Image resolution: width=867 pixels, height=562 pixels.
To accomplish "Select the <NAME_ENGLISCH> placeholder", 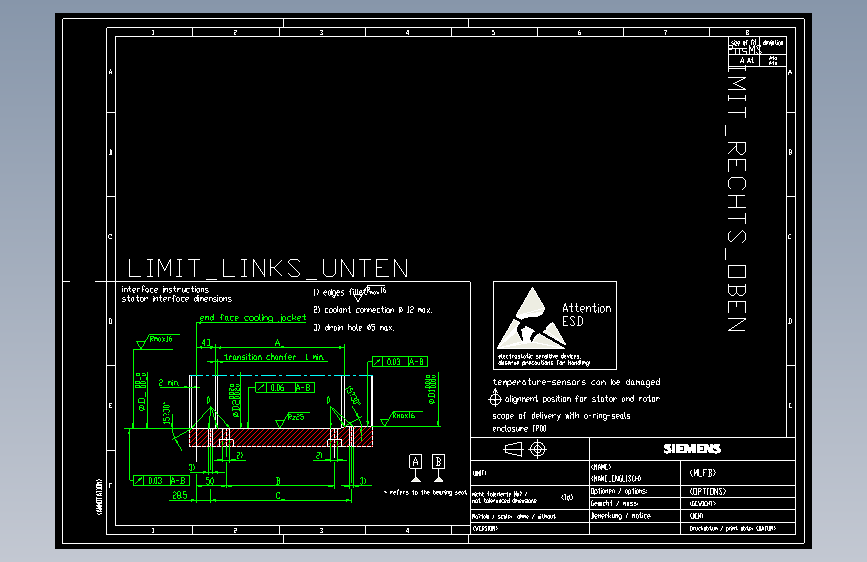I will click(616, 478).
